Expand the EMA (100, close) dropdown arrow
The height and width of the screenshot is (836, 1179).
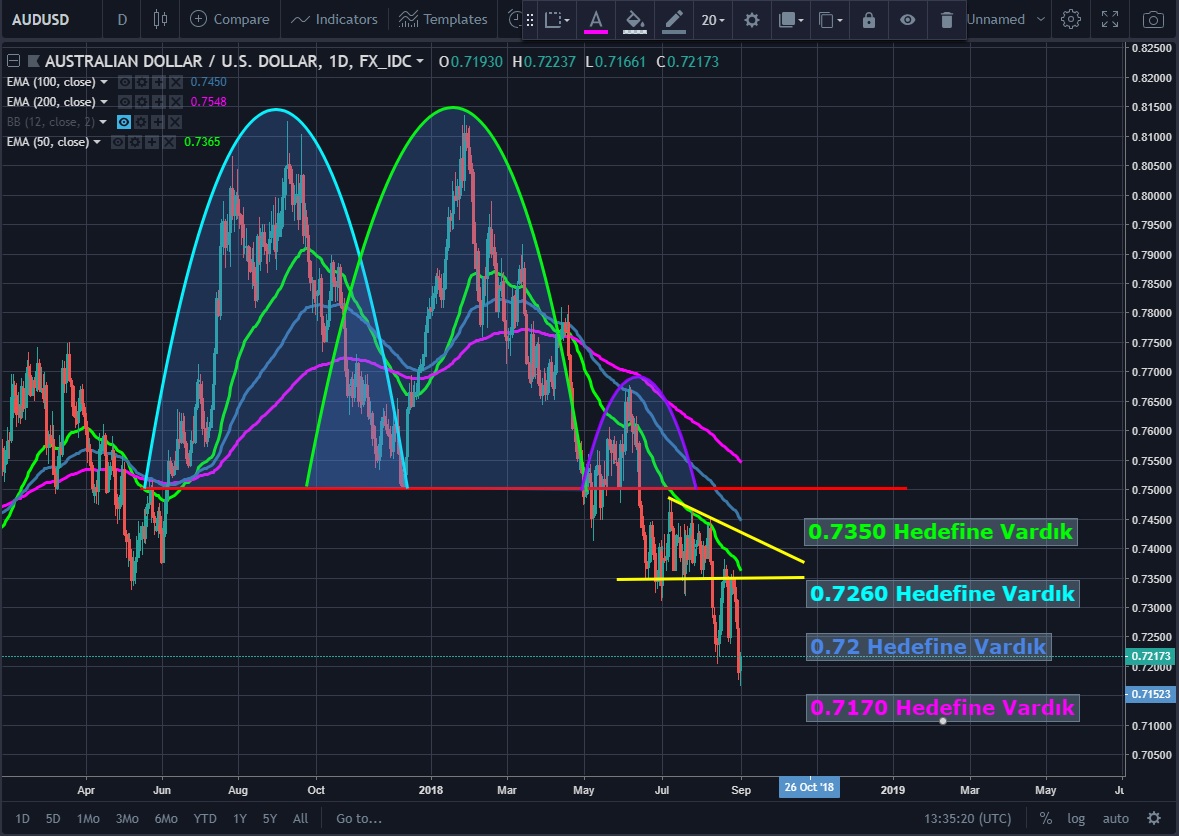tap(104, 82)
